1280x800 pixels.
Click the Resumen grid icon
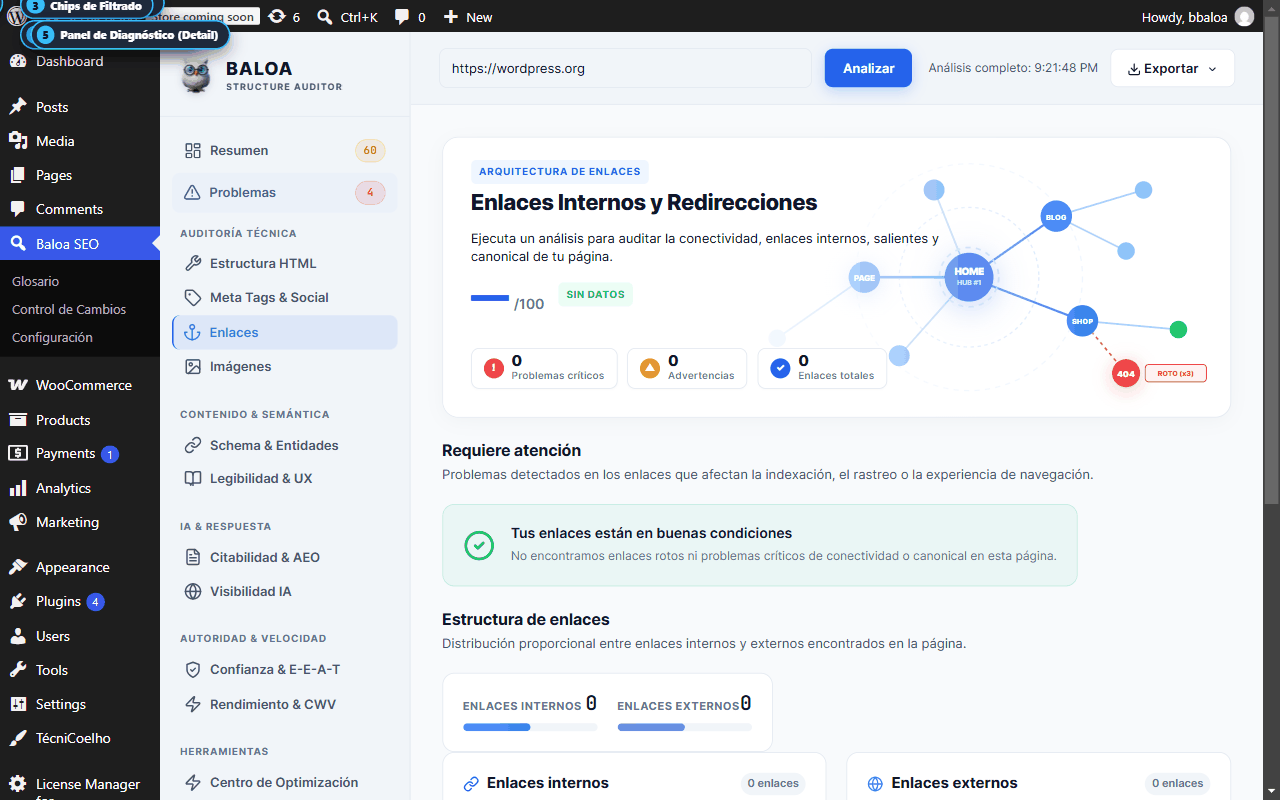(193, 151)
